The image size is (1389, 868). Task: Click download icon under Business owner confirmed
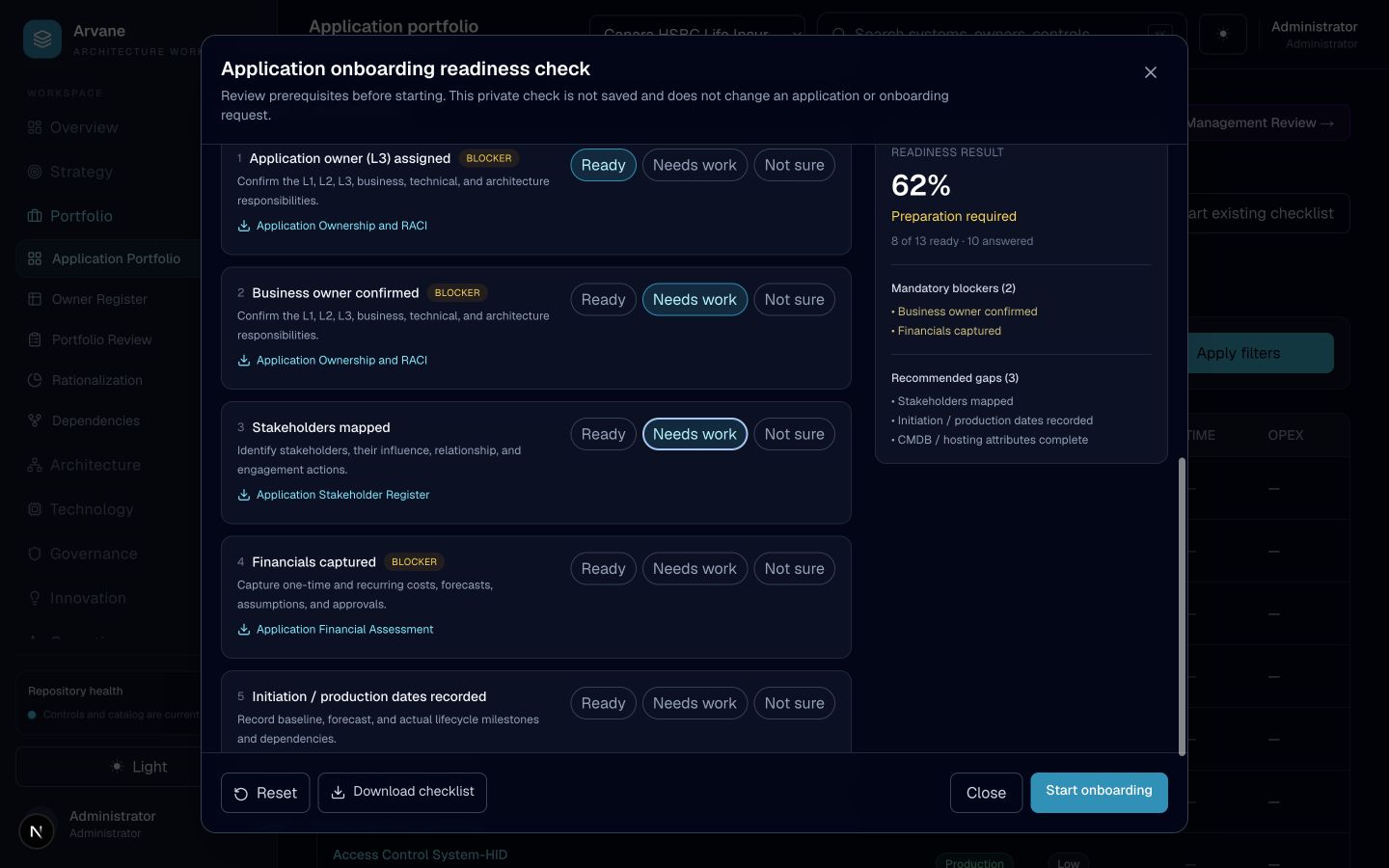pyautogui.click(x=244, y=361)
